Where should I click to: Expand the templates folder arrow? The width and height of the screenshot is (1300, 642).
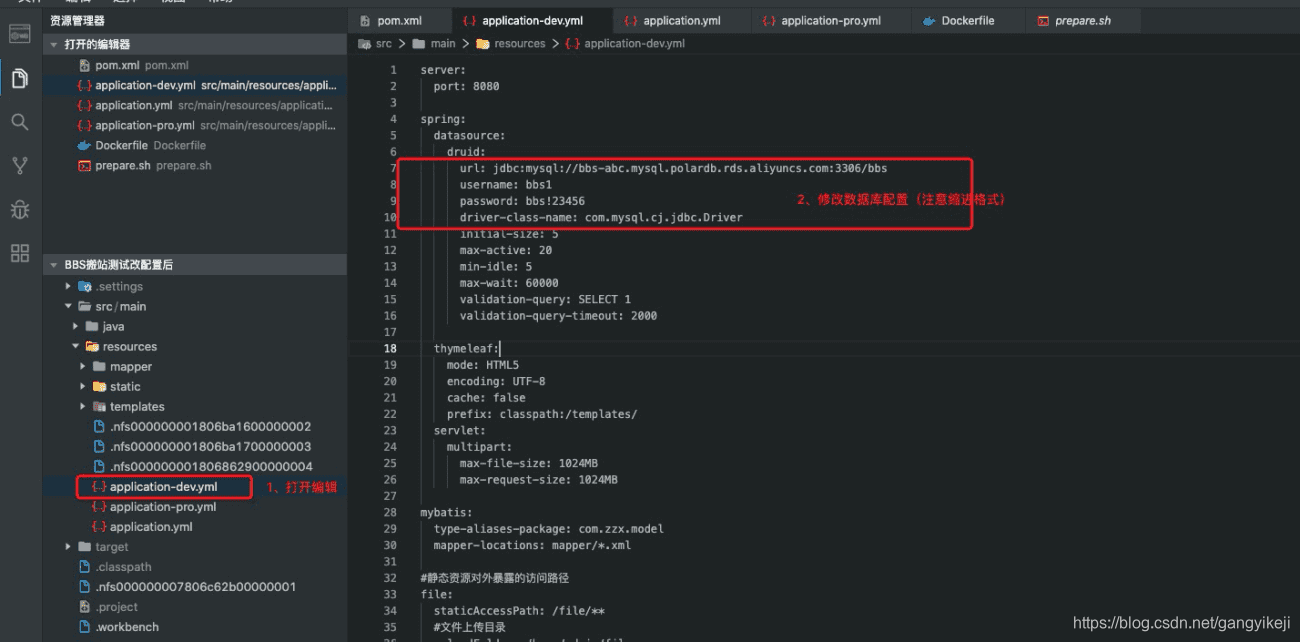[83, 406]
